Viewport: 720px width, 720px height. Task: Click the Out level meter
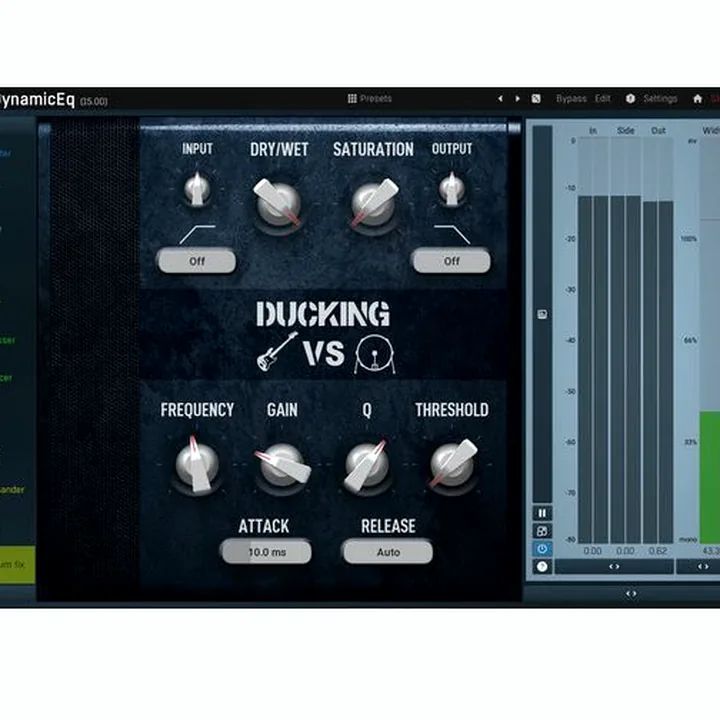point(658,340)
